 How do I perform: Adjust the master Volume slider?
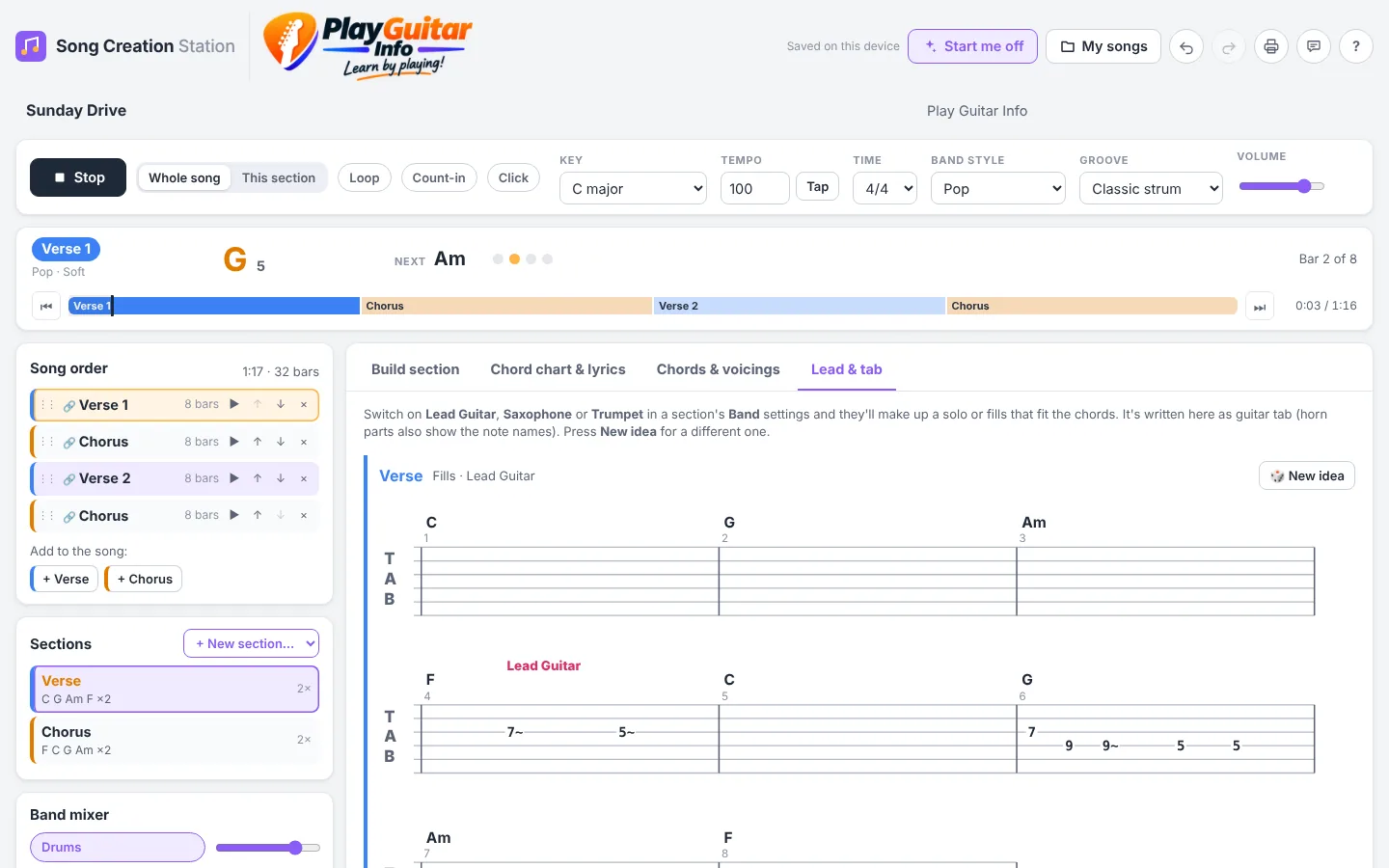(1282, 186)
